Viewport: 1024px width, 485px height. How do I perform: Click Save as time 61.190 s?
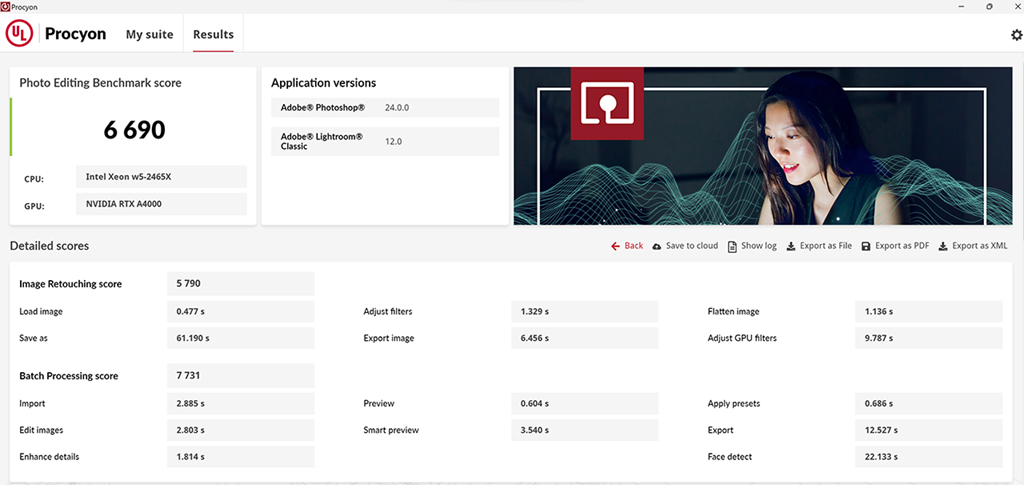(x=241, y=338)
